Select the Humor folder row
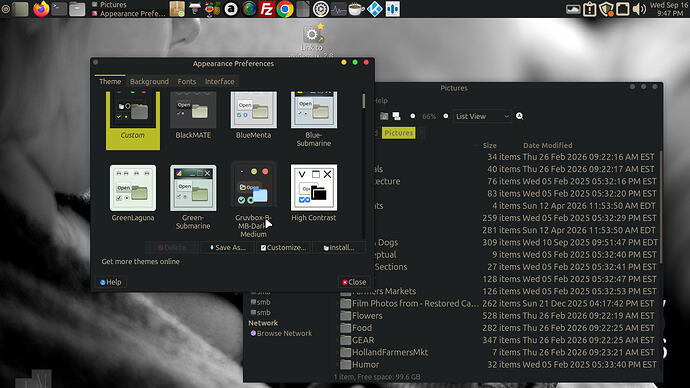Screen dimensions: 690x388 click(497, 365)
